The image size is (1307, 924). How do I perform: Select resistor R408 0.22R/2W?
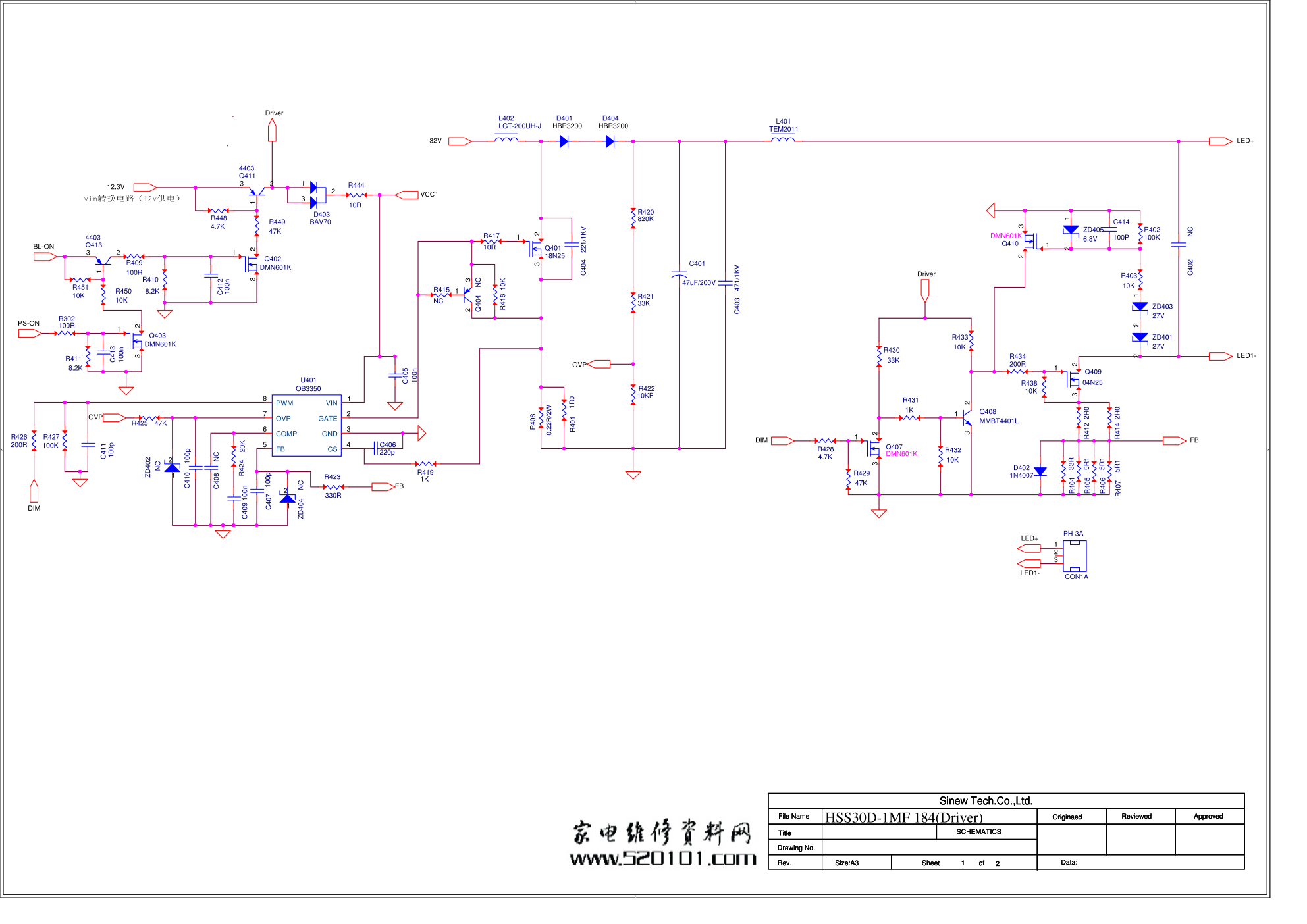coord(541,417)
